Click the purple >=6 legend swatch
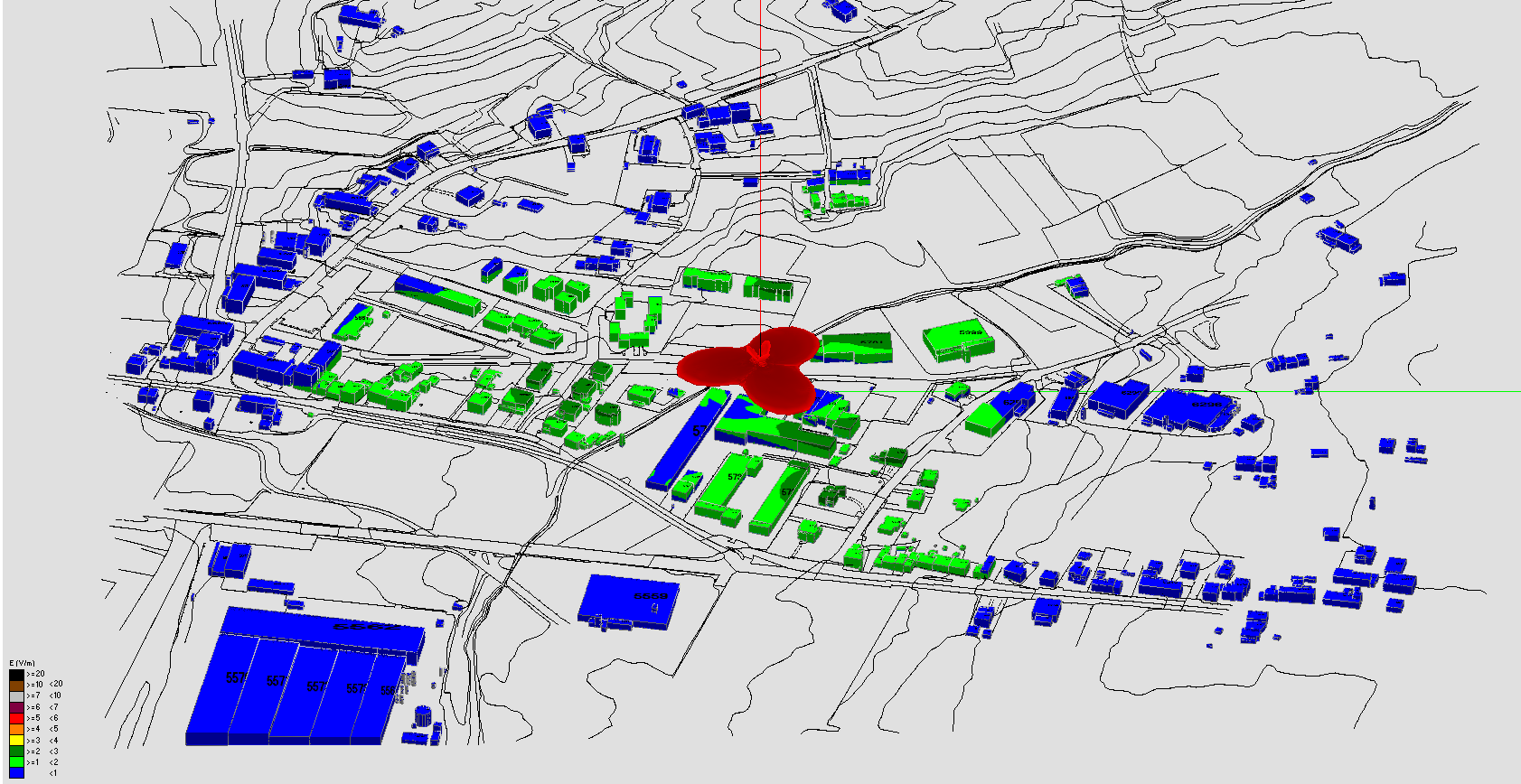The height and width of the screenshot is (784, 1521). 16,707
